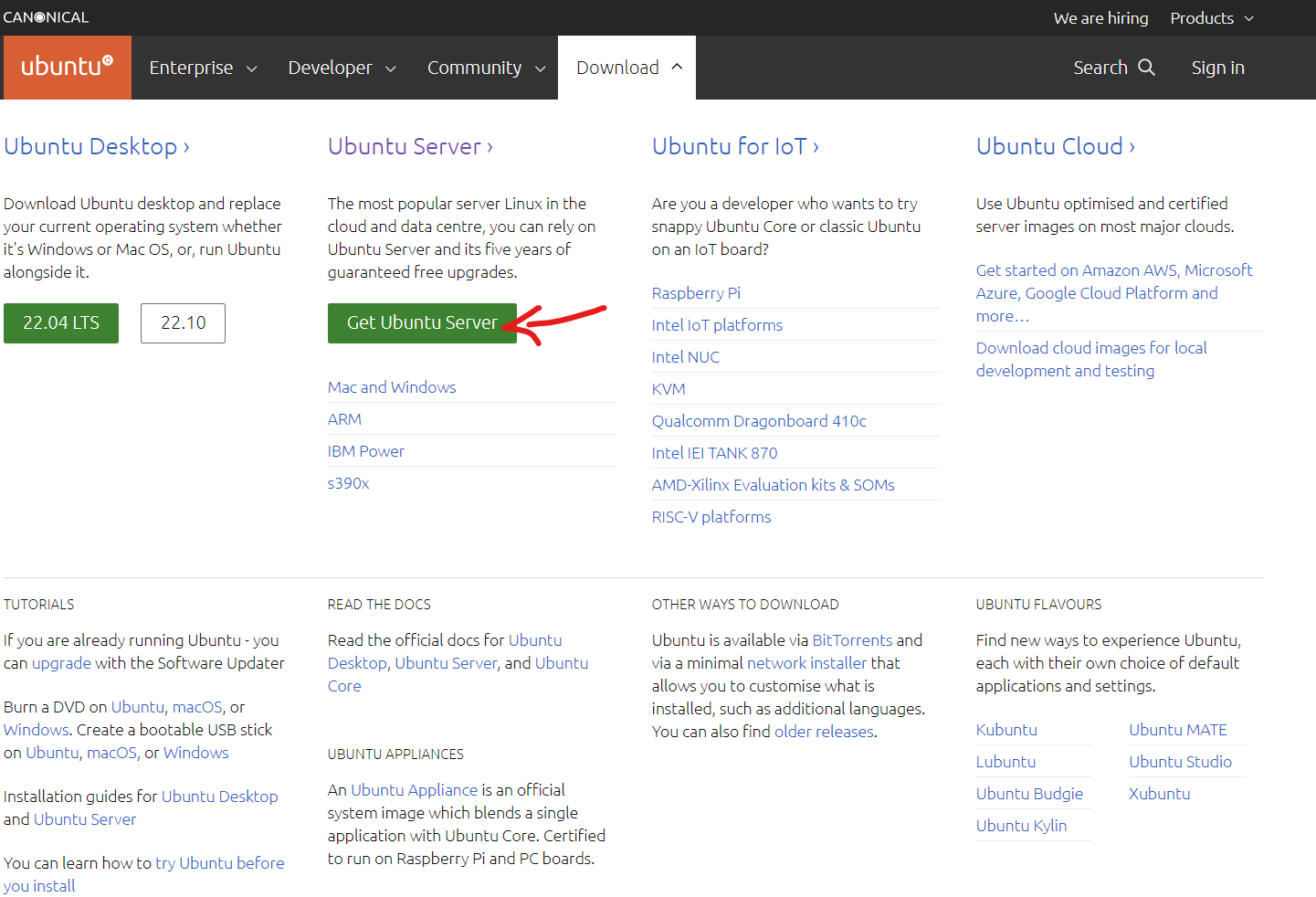
Task: Open the Ubuntu Kylin link
Action: point(1021,826)
